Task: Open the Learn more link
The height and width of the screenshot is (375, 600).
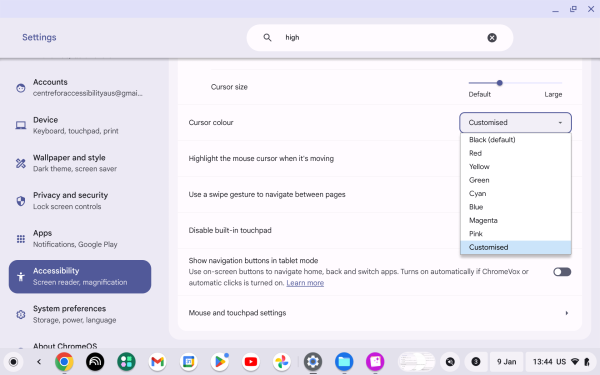Action: pos(305,283)
